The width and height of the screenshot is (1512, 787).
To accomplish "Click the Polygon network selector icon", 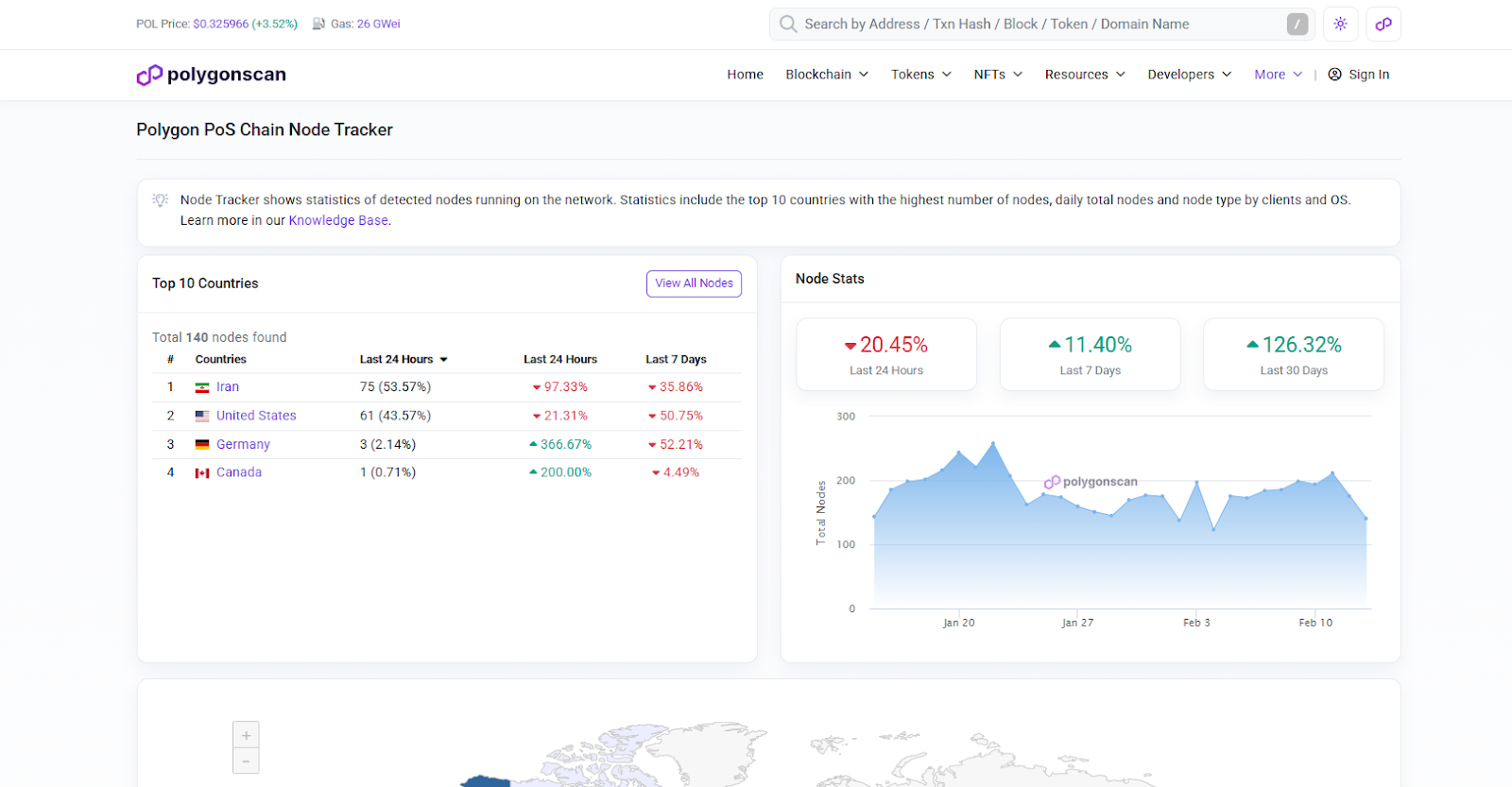I will pos(1383,25).
